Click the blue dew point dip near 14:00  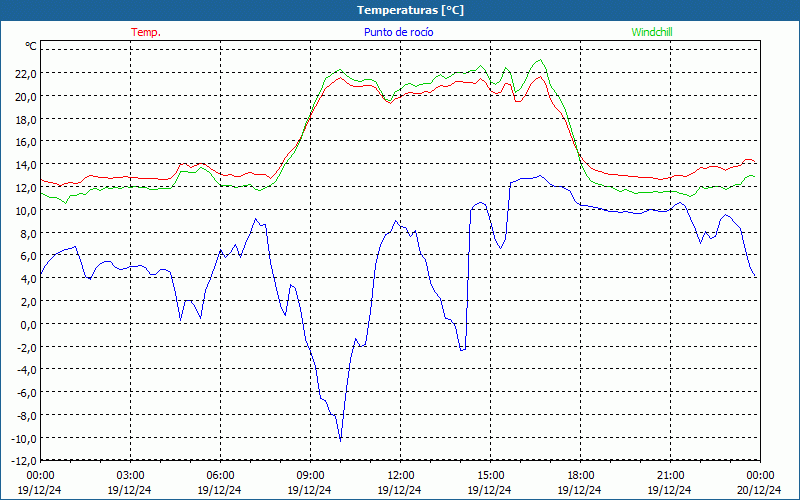[462, 350]
